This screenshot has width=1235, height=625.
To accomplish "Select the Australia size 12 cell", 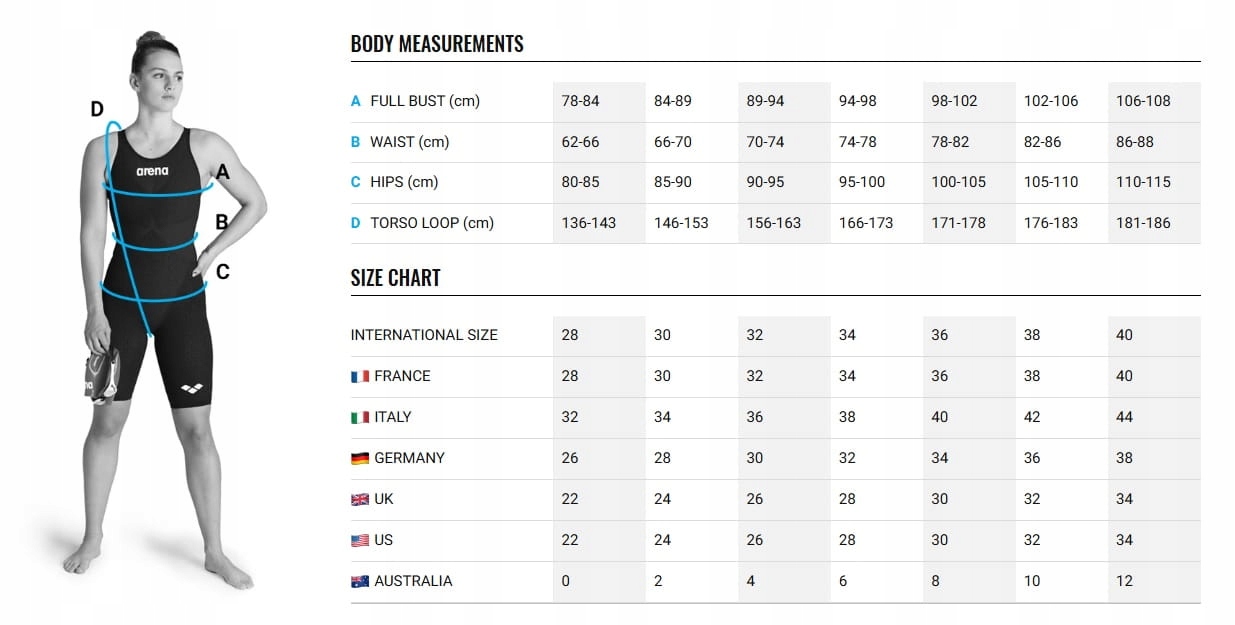I will (x=1125, y=581).
